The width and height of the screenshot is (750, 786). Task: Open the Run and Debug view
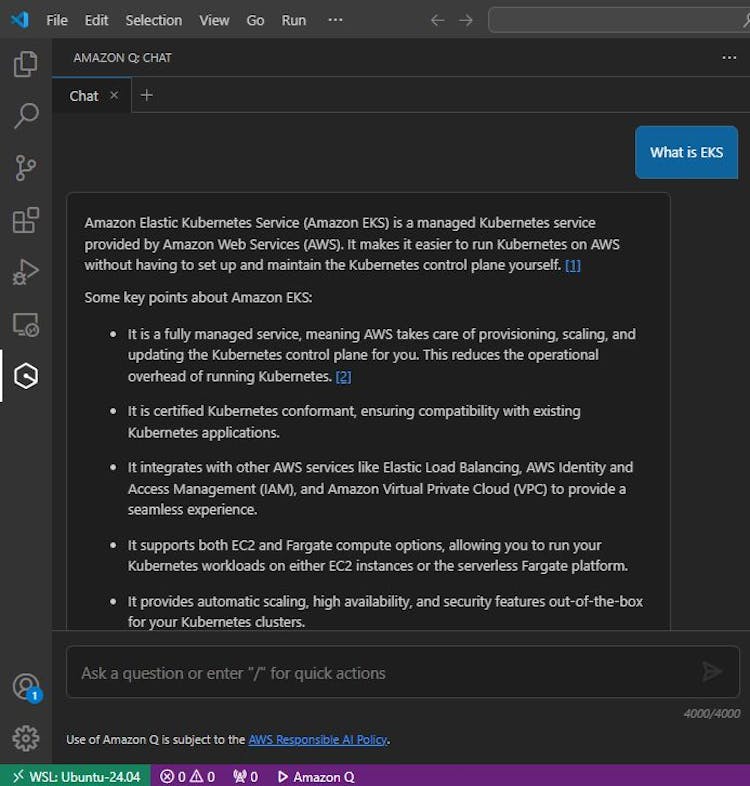26,272
